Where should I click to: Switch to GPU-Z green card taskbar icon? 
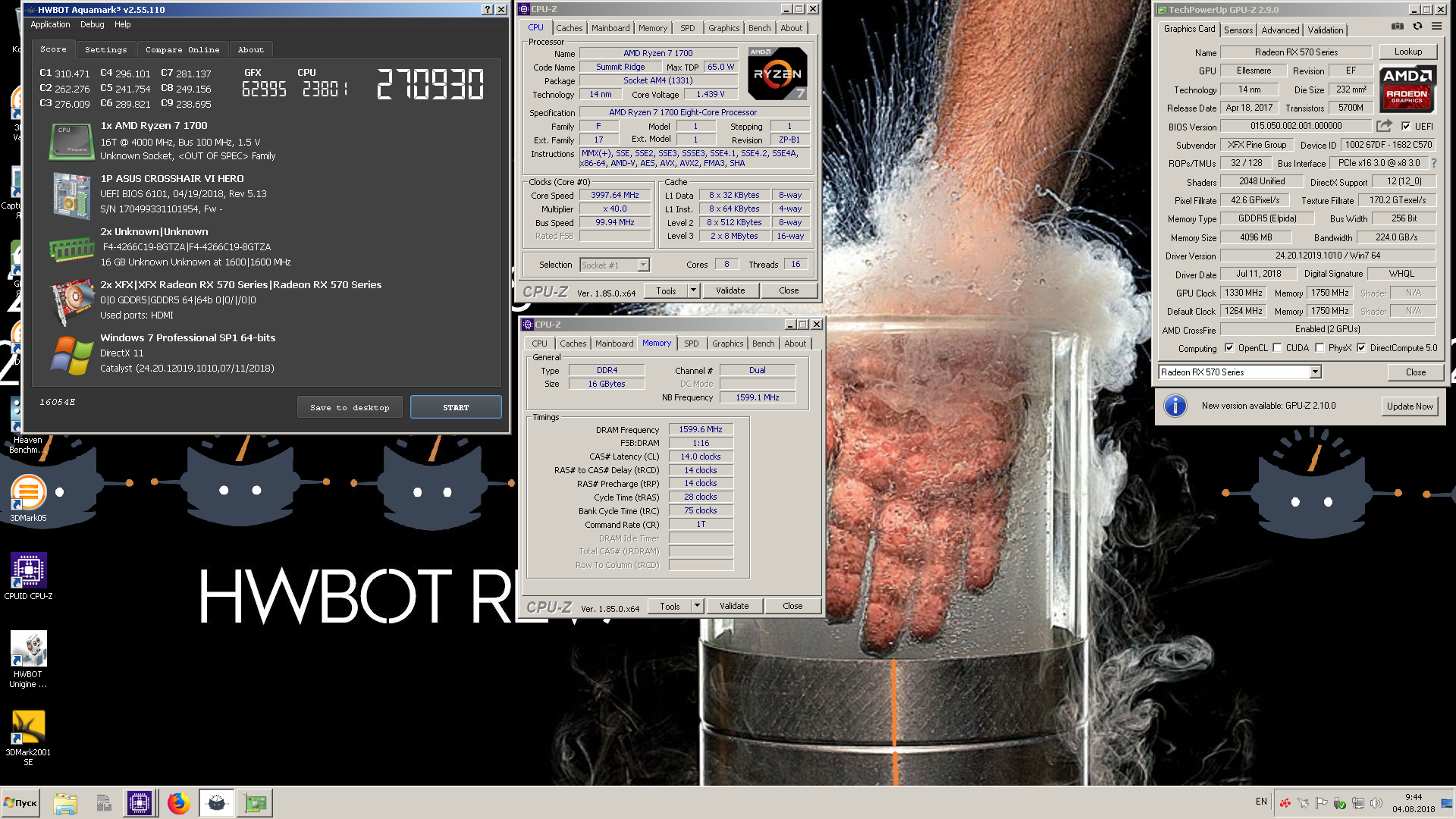pos(256,803)
